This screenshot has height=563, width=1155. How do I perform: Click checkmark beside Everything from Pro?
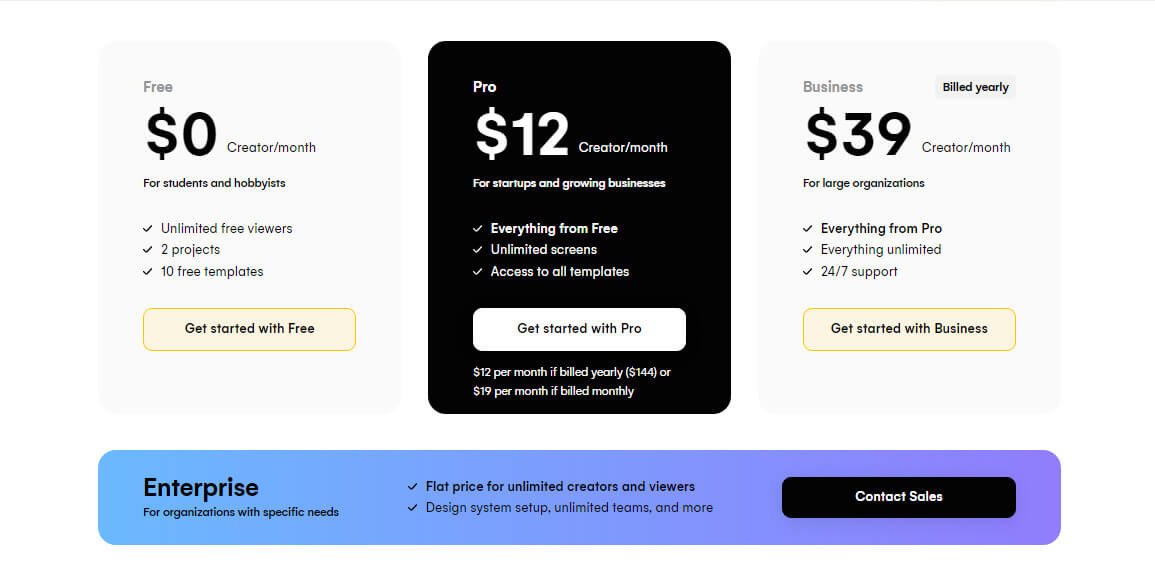808,229
